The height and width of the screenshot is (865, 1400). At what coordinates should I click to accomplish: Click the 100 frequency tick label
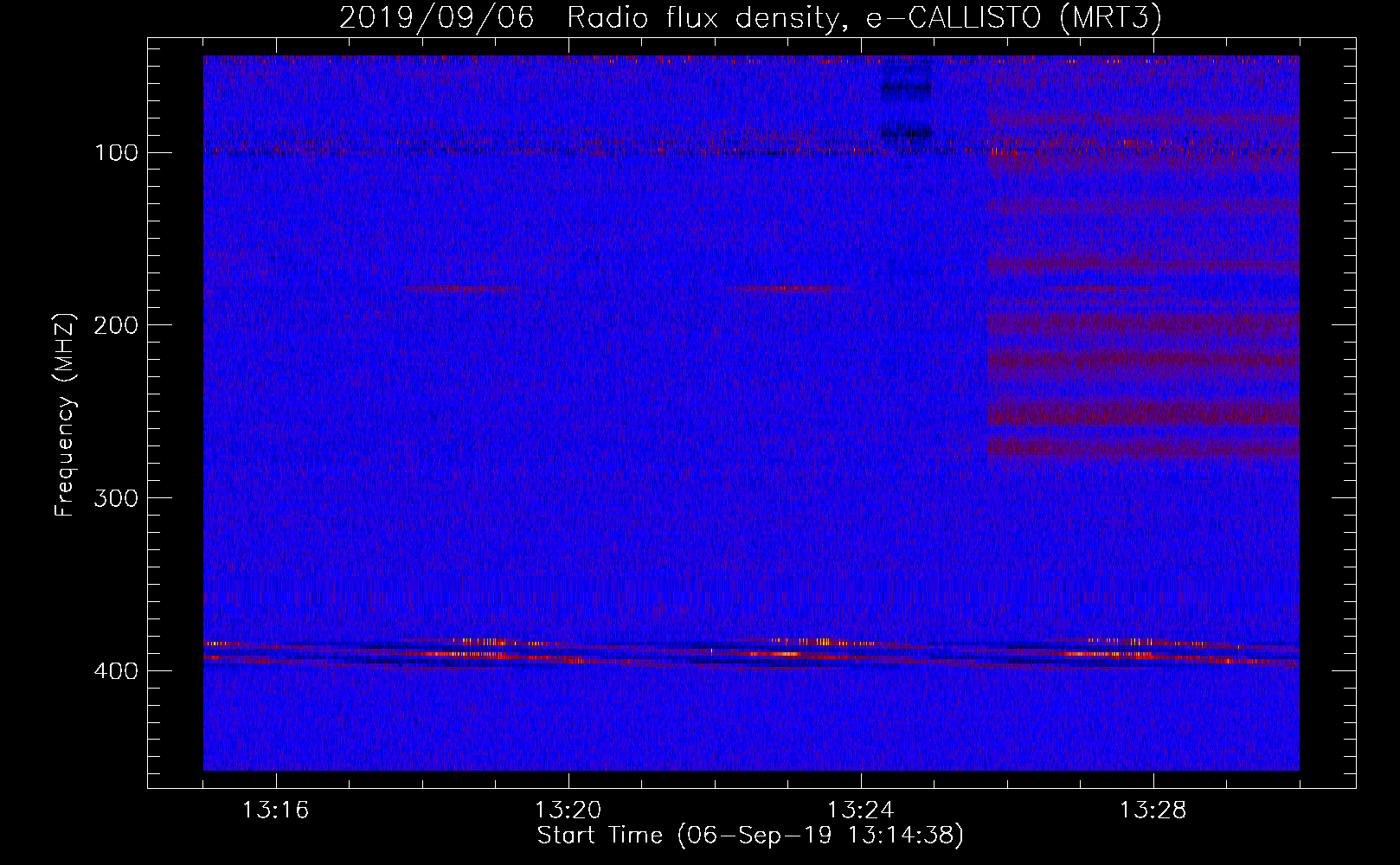(115, 153)
